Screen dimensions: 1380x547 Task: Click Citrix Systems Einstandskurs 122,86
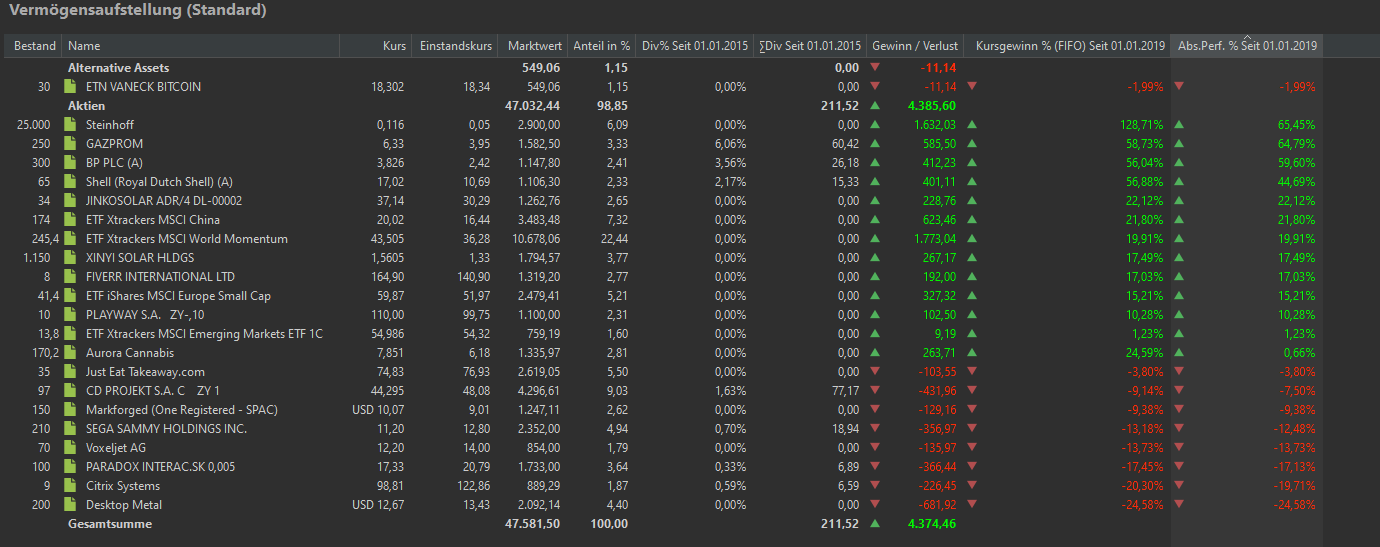(472, 486)
